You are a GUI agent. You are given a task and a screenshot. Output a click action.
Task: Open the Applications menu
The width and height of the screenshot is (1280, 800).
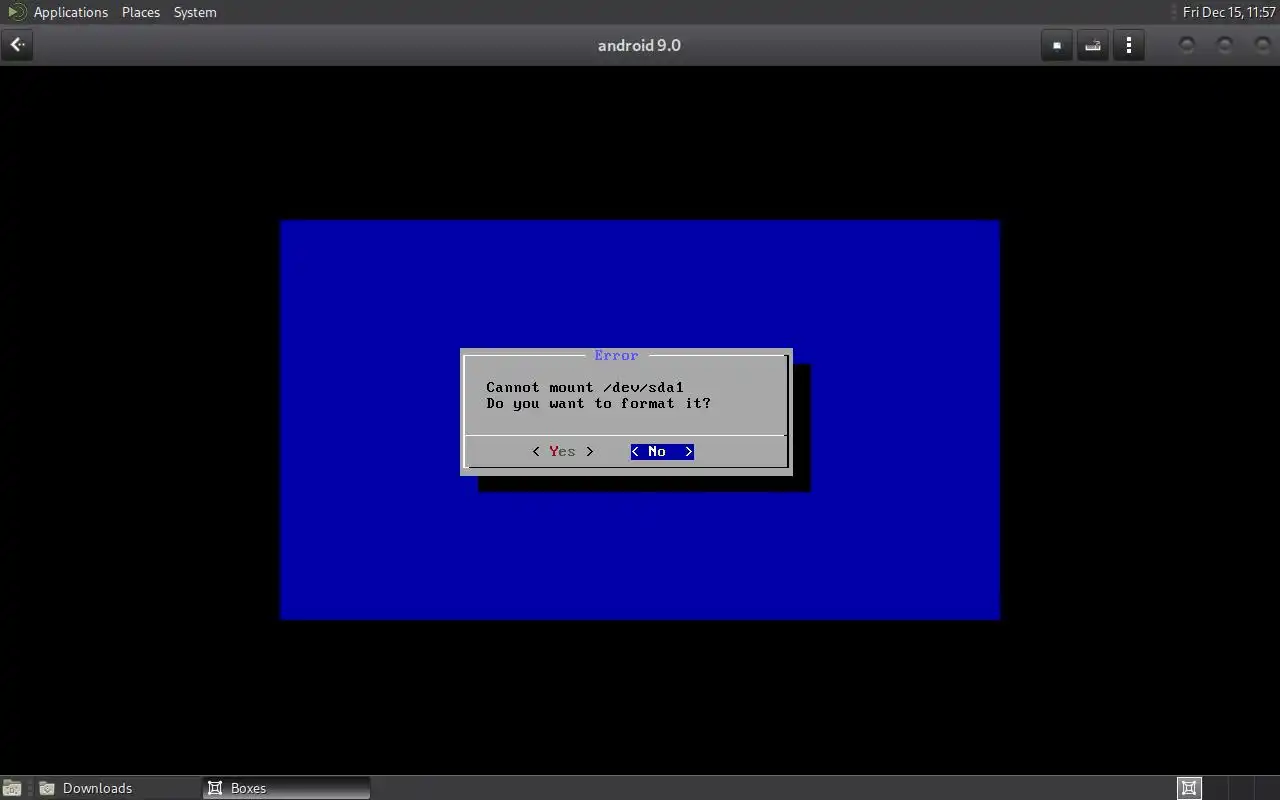(x=70, y=12)
